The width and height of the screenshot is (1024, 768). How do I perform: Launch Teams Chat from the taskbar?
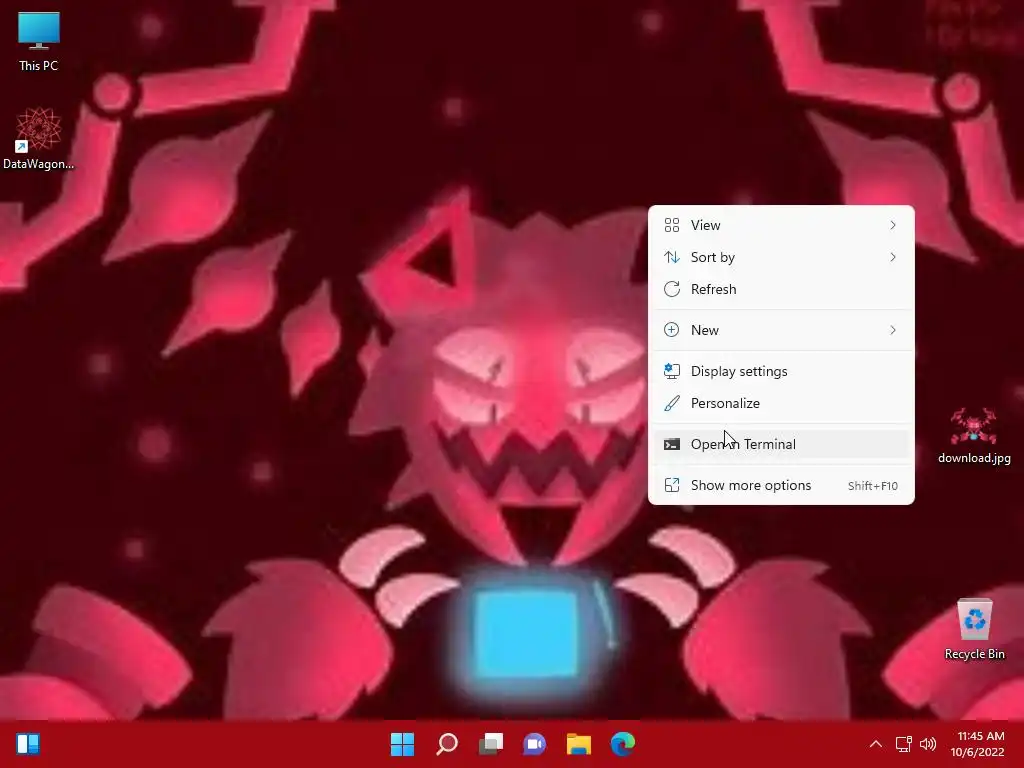[x=535, y=744]
